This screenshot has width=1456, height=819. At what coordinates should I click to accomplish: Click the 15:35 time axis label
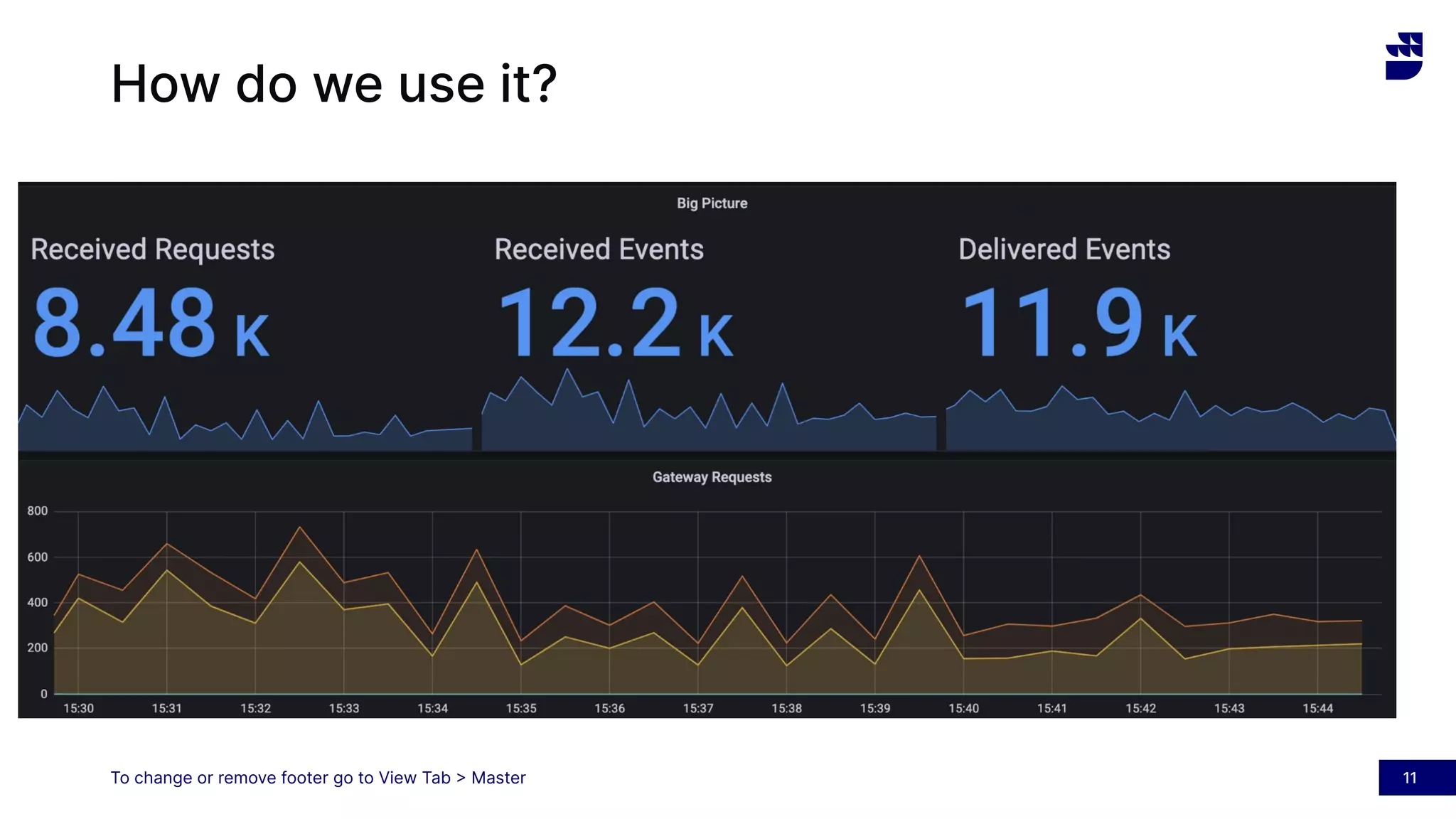tap(521, 708)
